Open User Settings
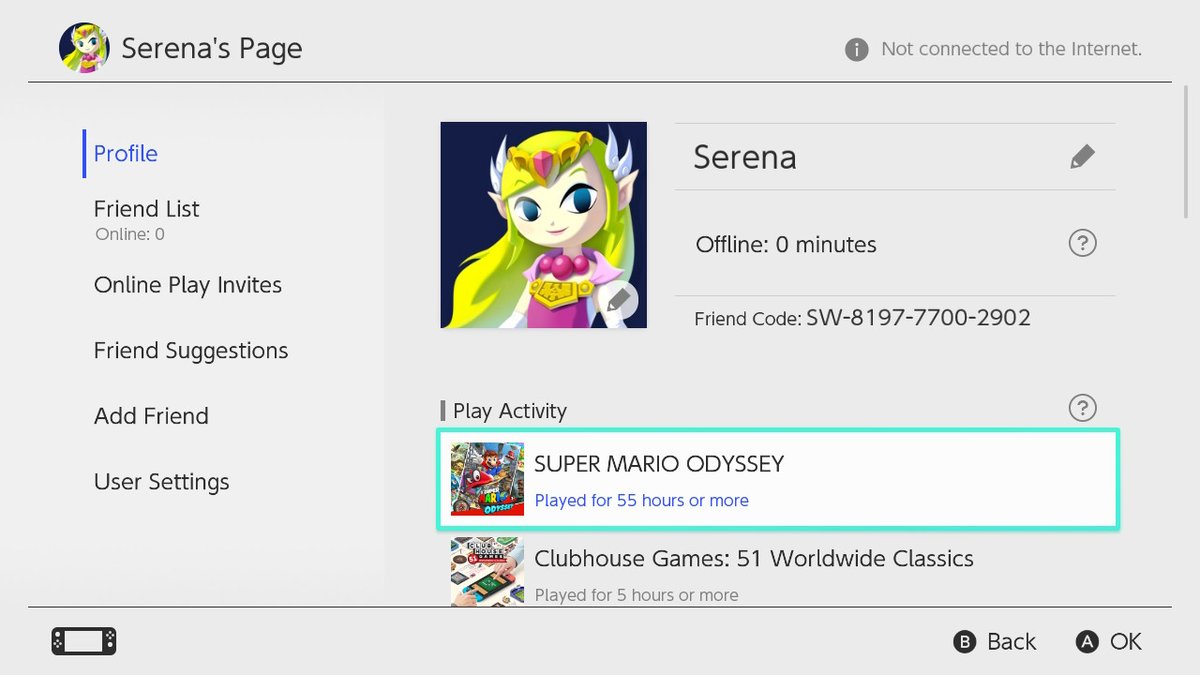 click(x=162, y=482)
